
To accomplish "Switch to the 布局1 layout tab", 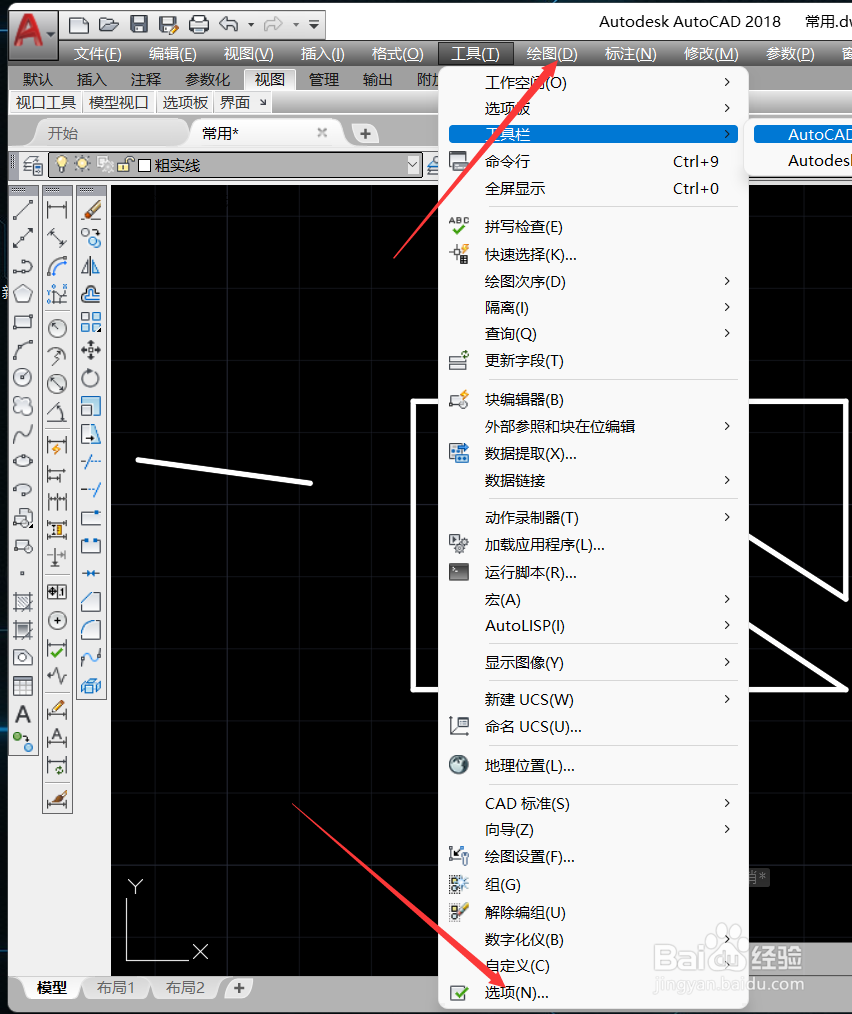I will [x=115, y=987].
